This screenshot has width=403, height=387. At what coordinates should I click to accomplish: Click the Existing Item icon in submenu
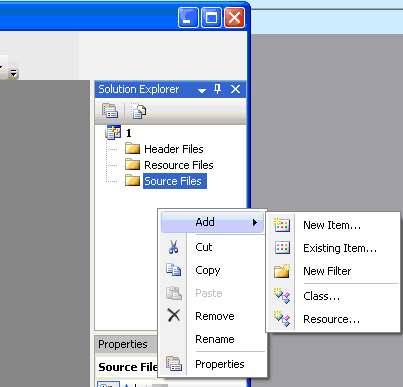[x=282, y=248]
